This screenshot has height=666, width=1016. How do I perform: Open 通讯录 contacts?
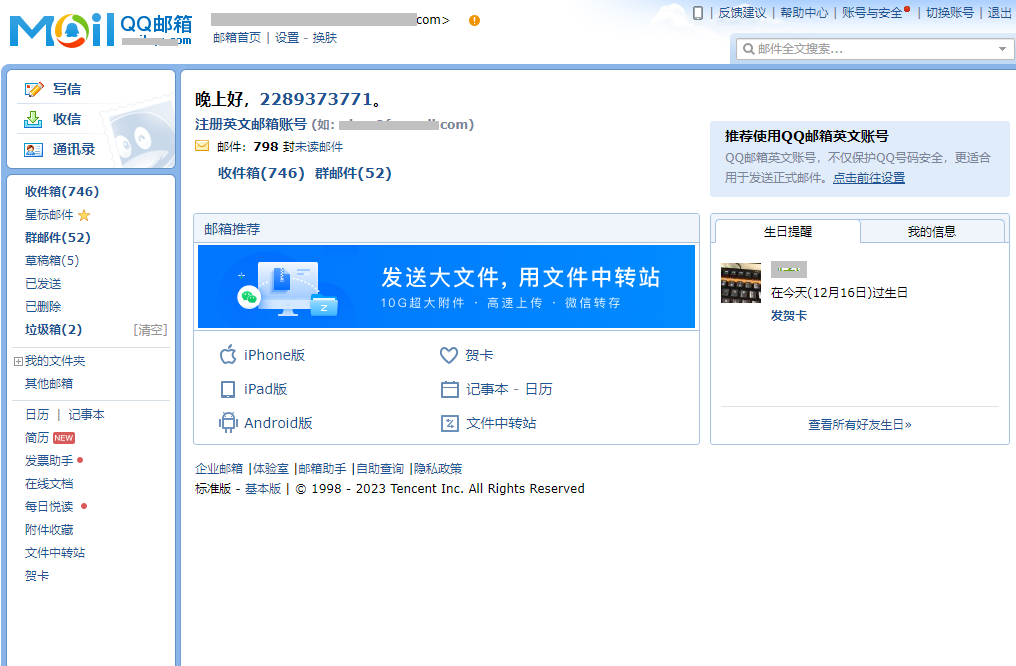click(x=74, y=150)
